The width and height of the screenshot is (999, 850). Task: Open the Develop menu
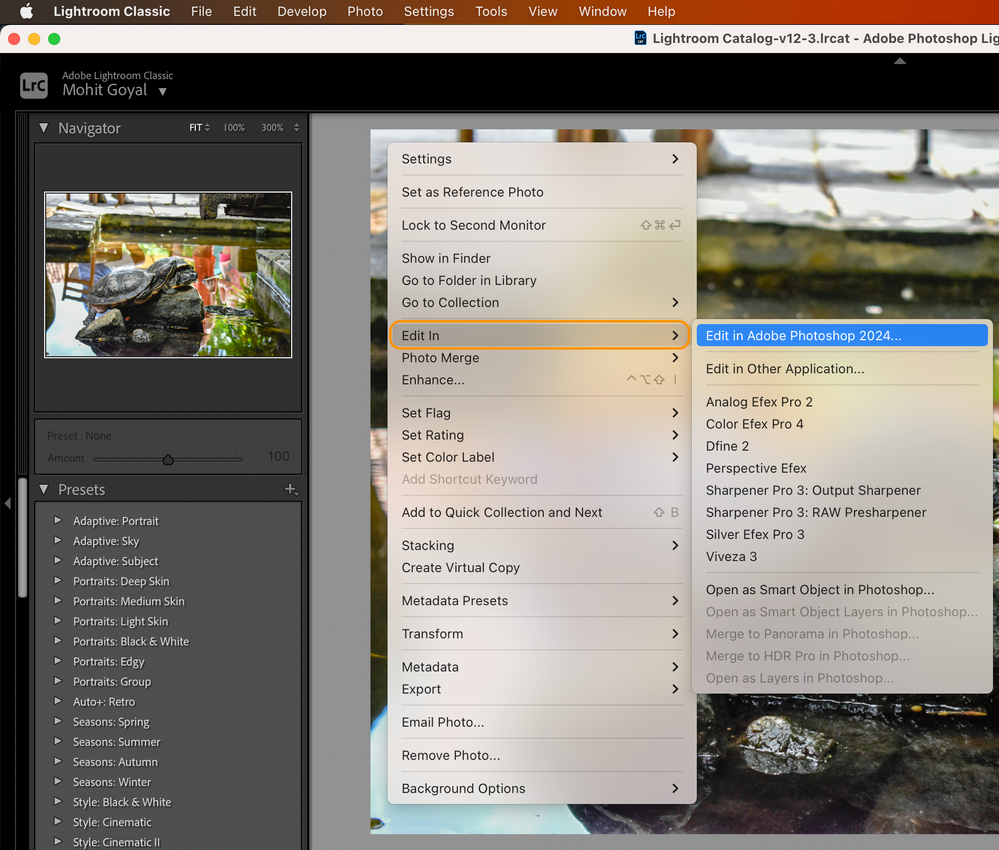click(301, 11)
